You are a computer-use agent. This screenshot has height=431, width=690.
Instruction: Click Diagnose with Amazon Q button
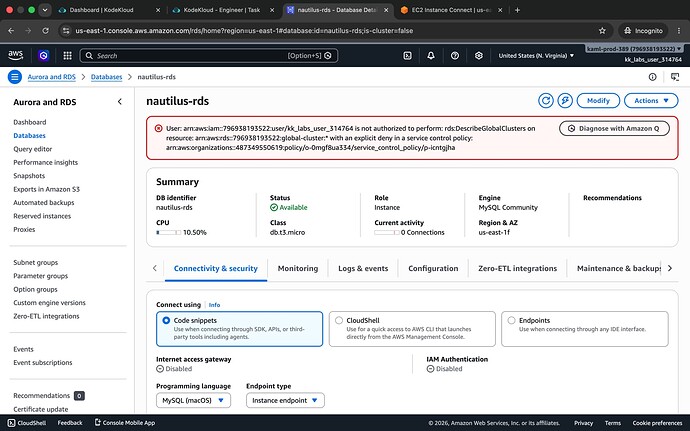pos(614,129)
